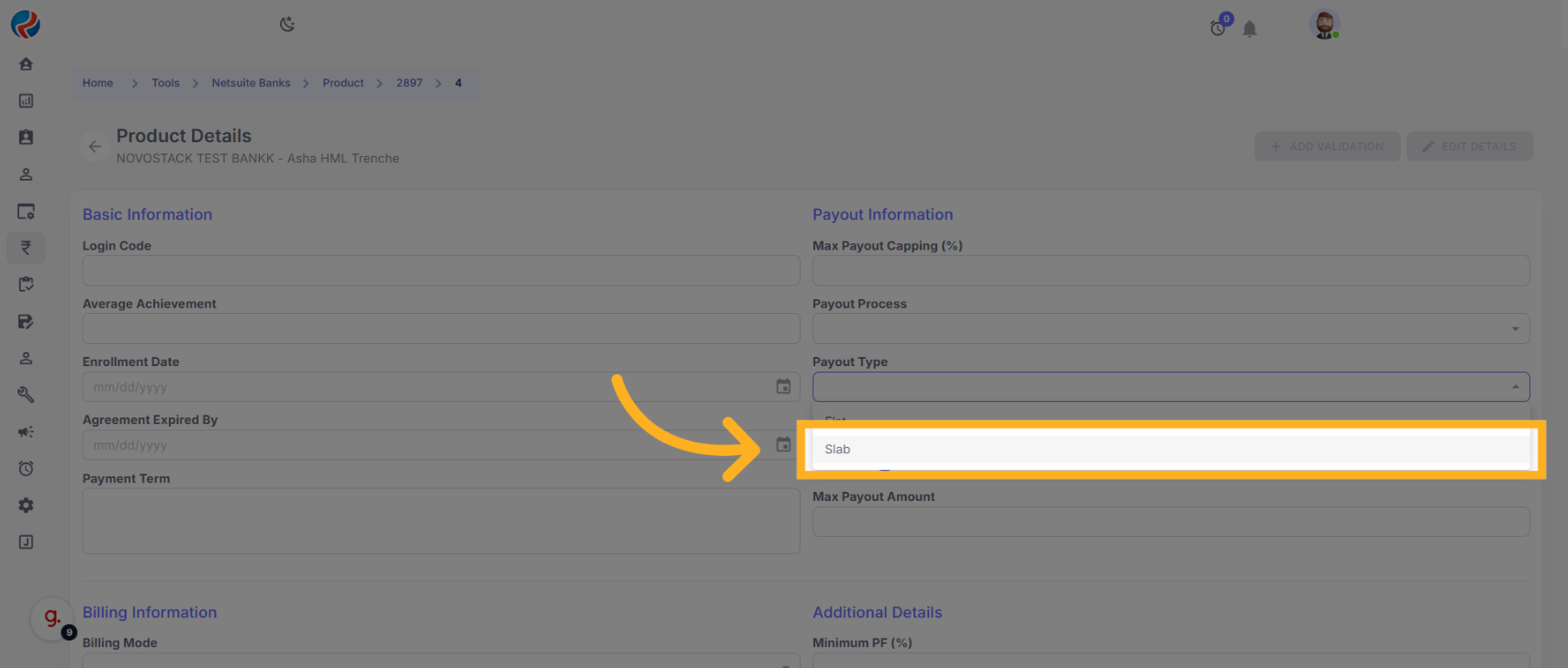Open the notifications bell
1568x668 pixels.
pos(1249,29)
